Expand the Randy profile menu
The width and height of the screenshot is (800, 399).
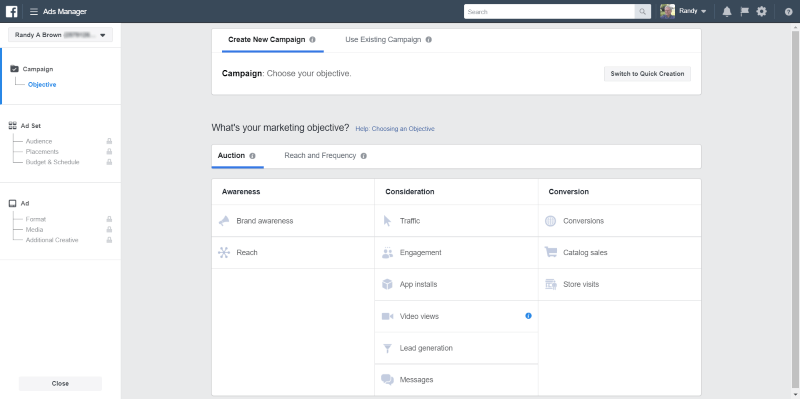coord(683,11)
